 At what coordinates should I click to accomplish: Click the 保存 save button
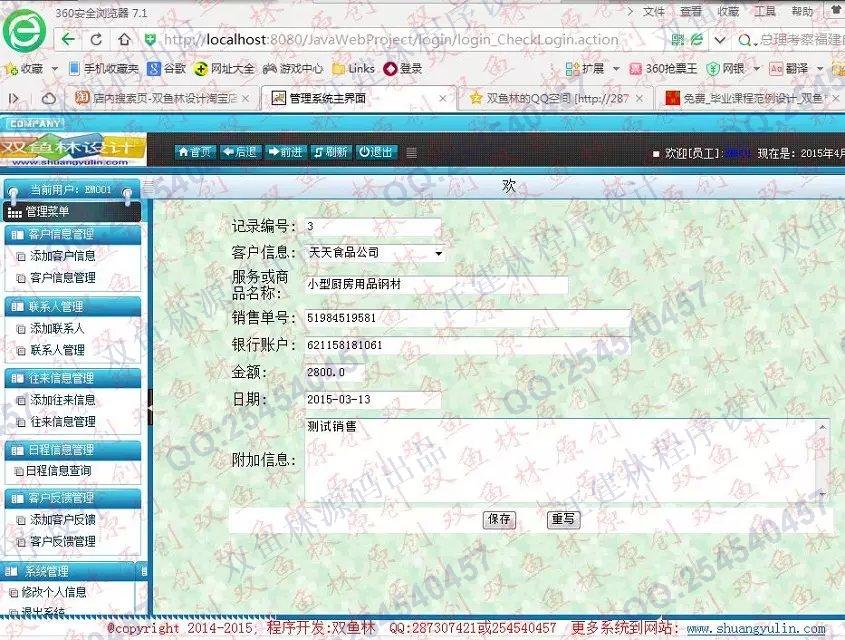pos(498,519)
